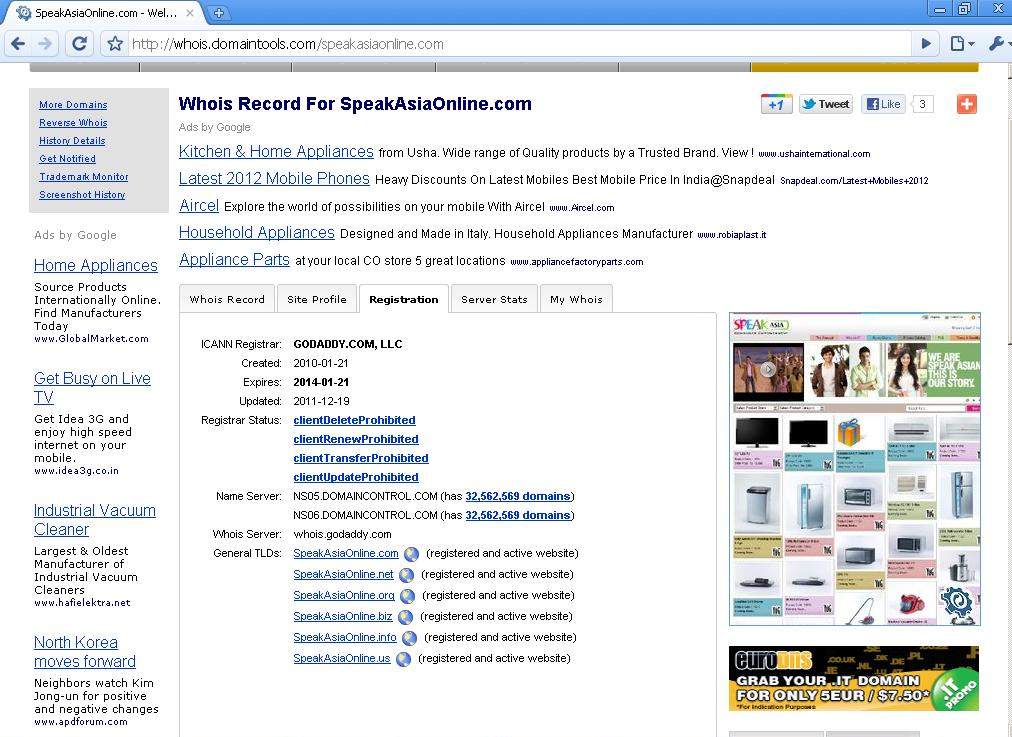Click the Tweet button
The image size is (1012, 737).
826,104
